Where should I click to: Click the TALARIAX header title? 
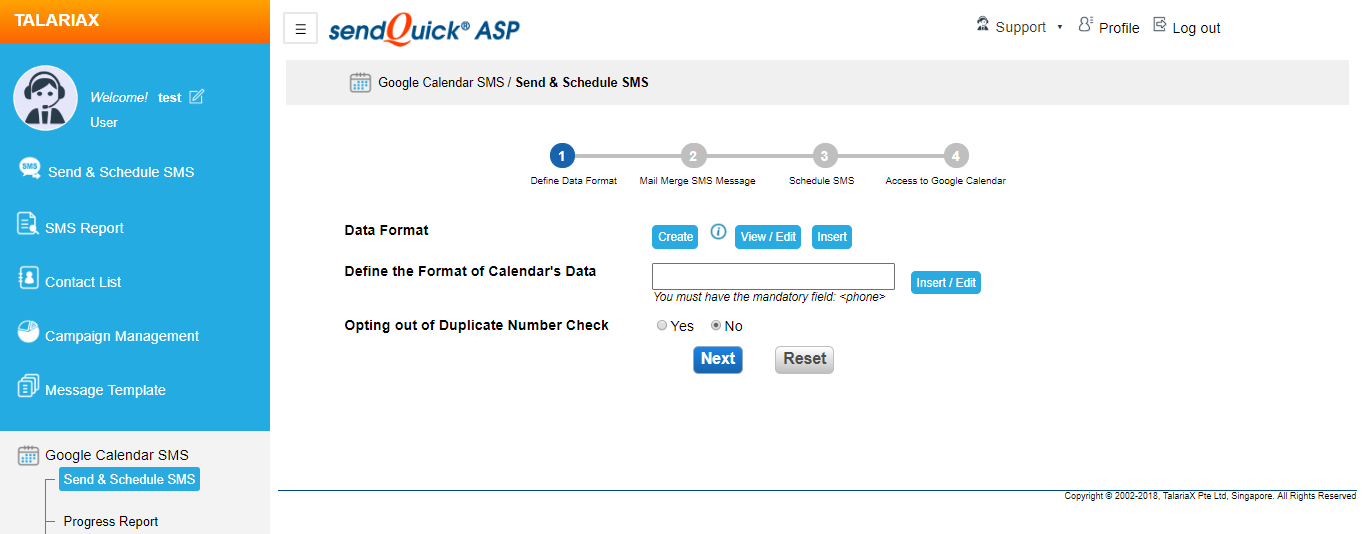coord(57,20)
